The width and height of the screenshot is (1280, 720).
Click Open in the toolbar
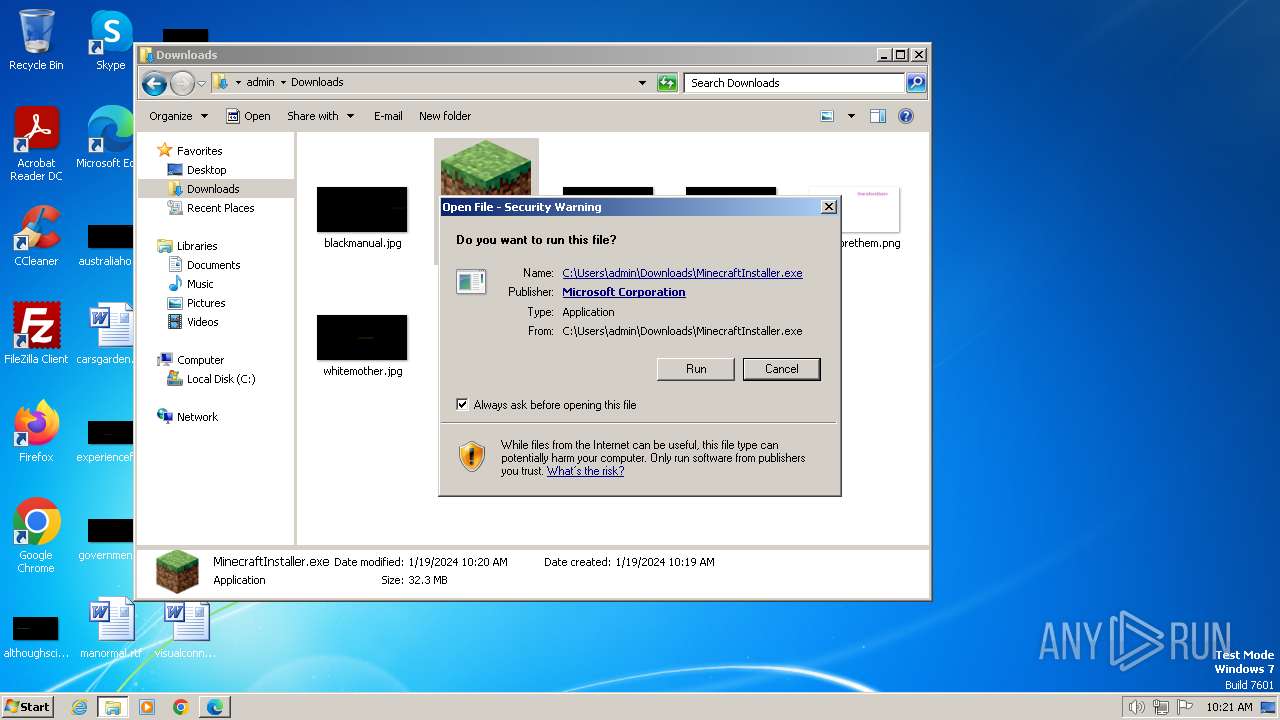coord(248,116)
